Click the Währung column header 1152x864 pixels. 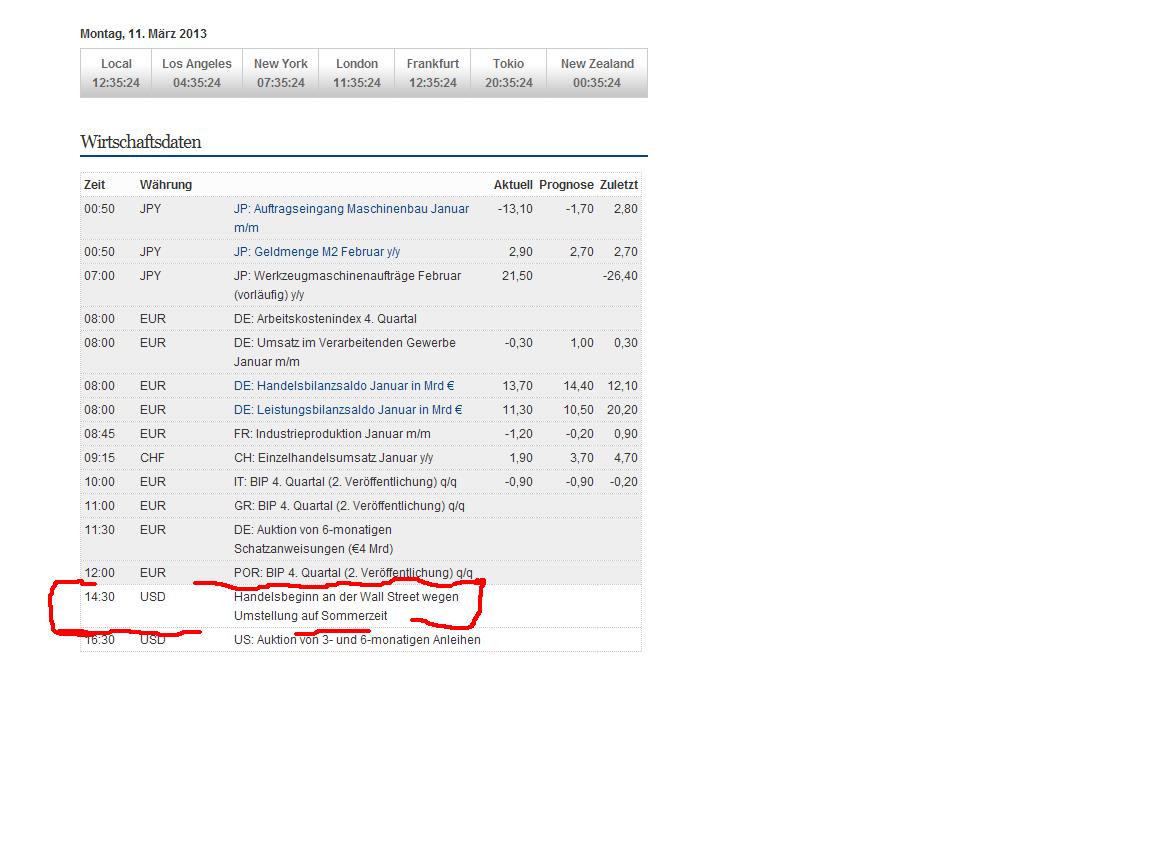[166, 185]
